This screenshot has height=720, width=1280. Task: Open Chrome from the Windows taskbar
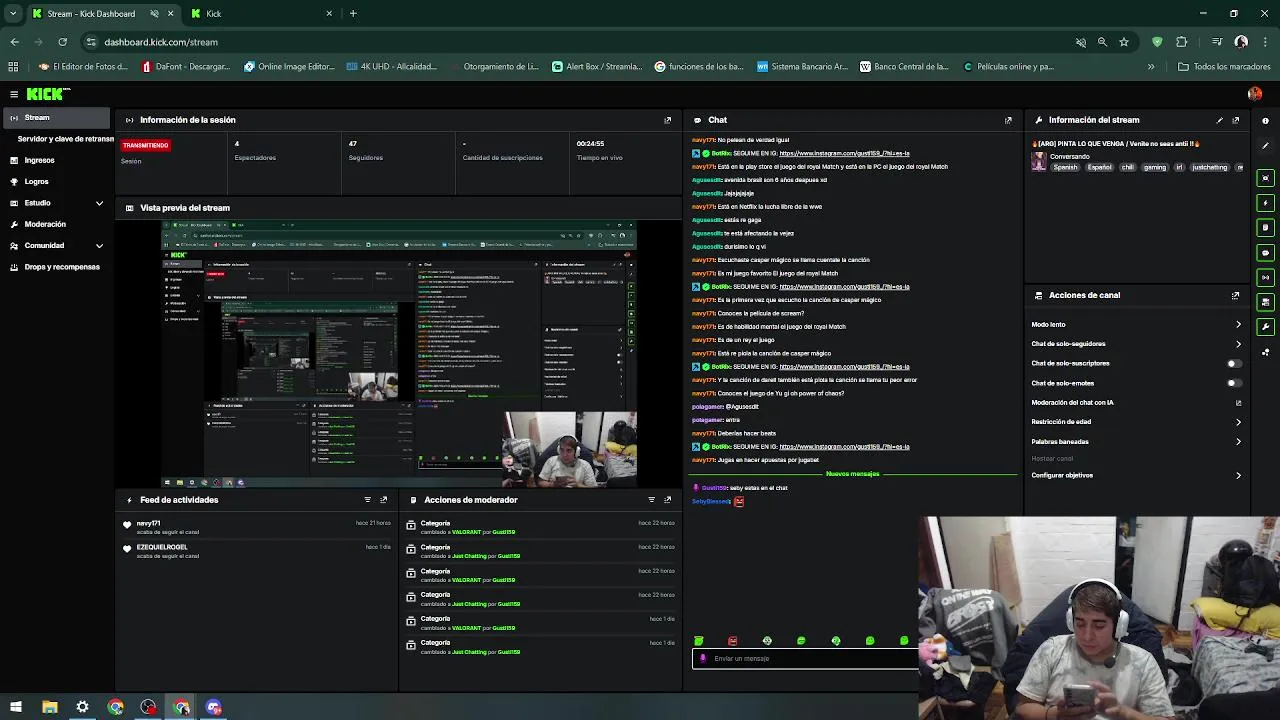(116, 707)
